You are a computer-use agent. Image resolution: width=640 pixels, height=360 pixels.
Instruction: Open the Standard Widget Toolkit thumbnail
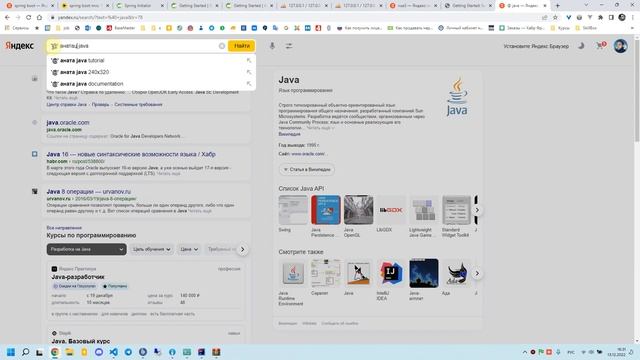point(456,210)
